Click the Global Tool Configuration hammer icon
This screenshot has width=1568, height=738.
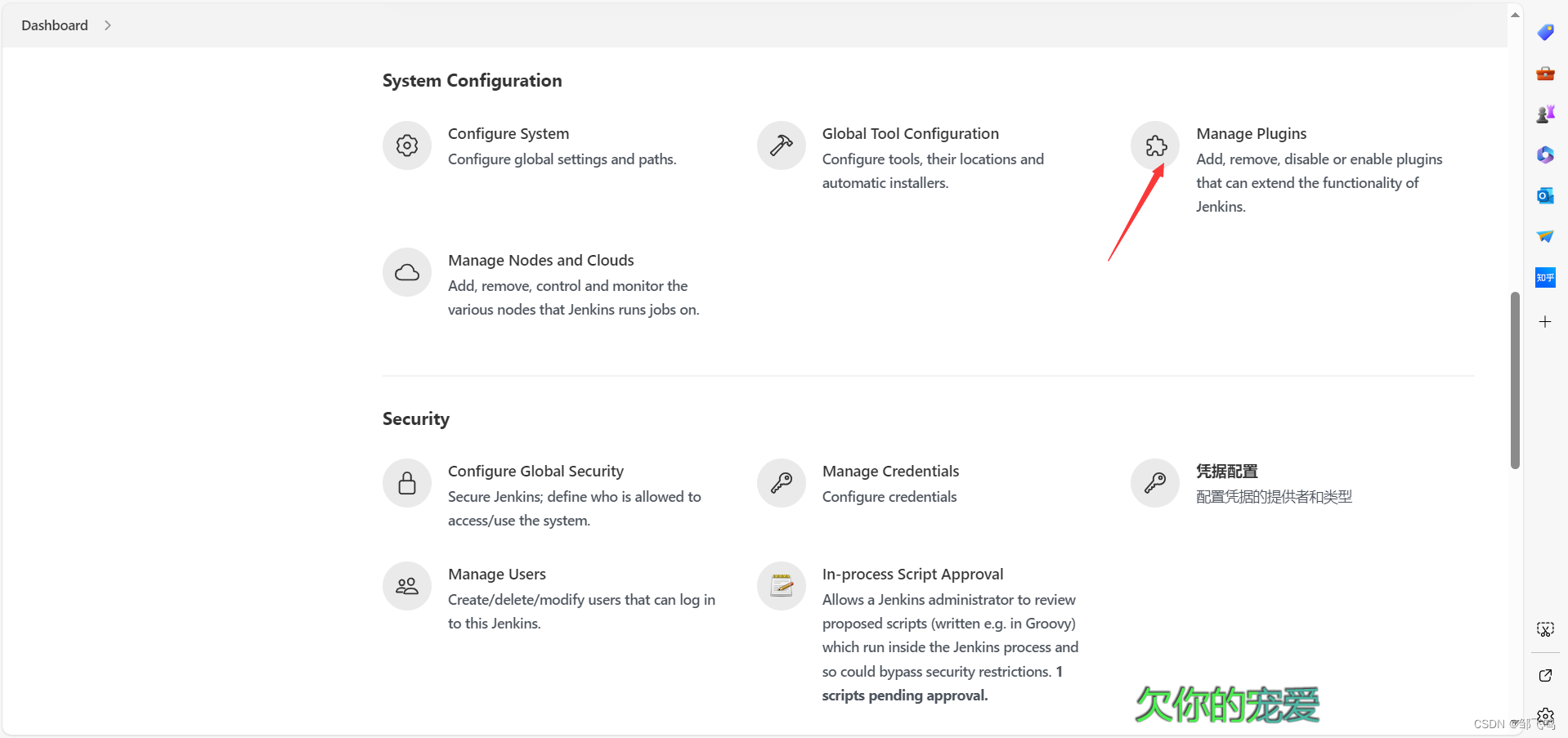[782, 145]
